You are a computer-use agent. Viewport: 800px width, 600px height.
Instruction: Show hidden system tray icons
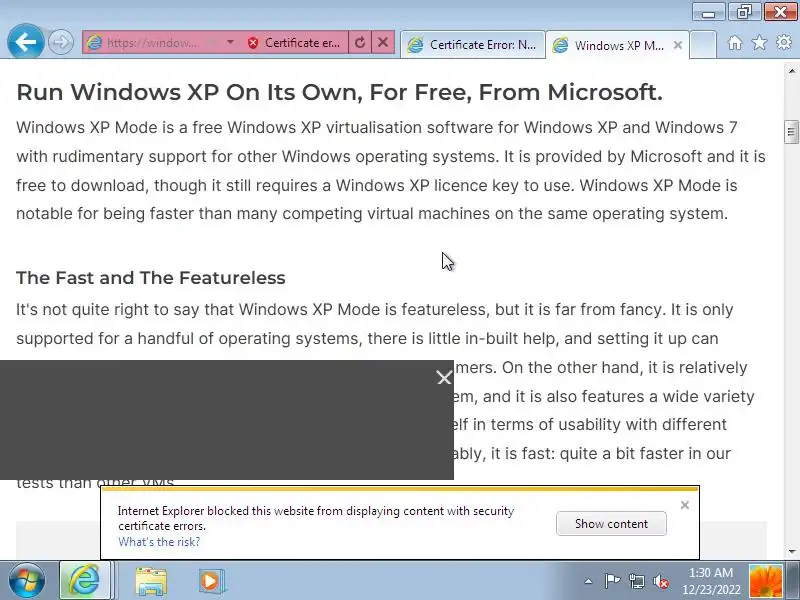pos(588,581)
